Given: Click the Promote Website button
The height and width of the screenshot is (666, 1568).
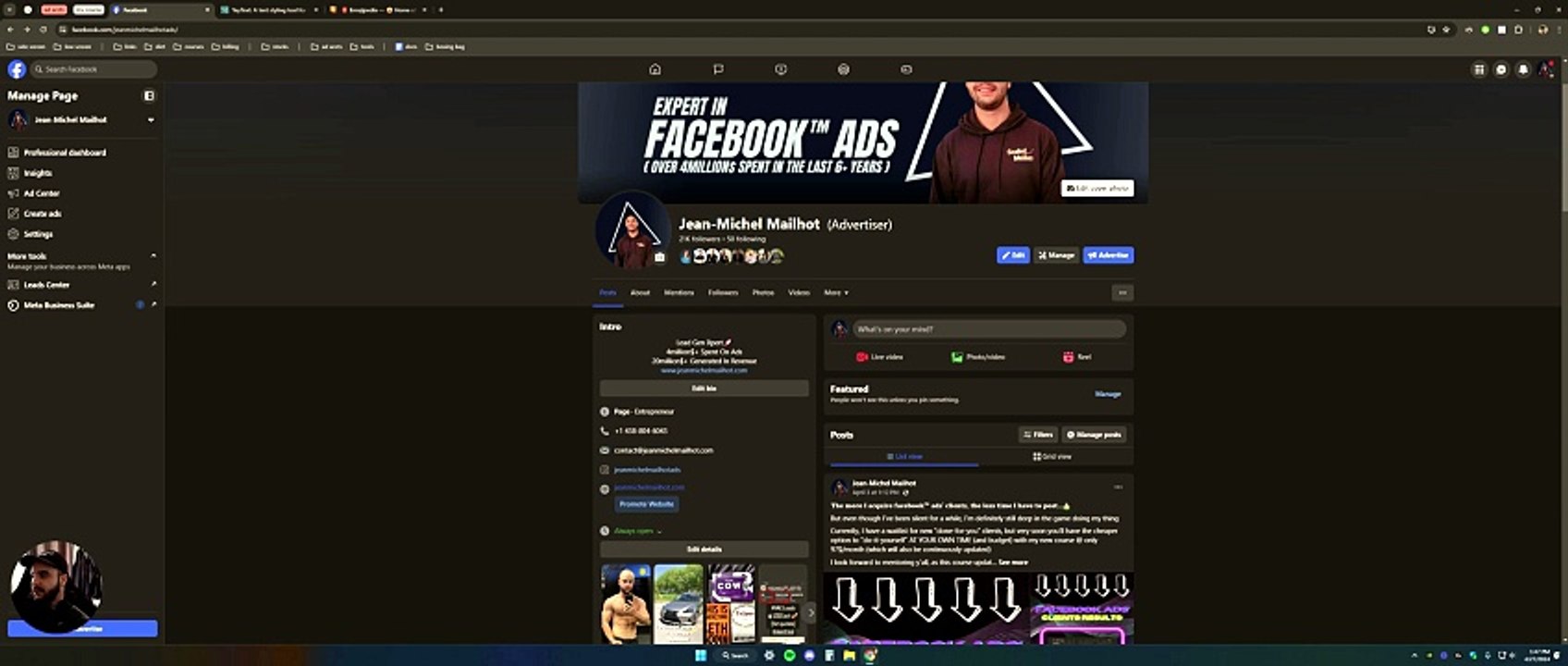Looking at the screenshot, I should [646, 504].
